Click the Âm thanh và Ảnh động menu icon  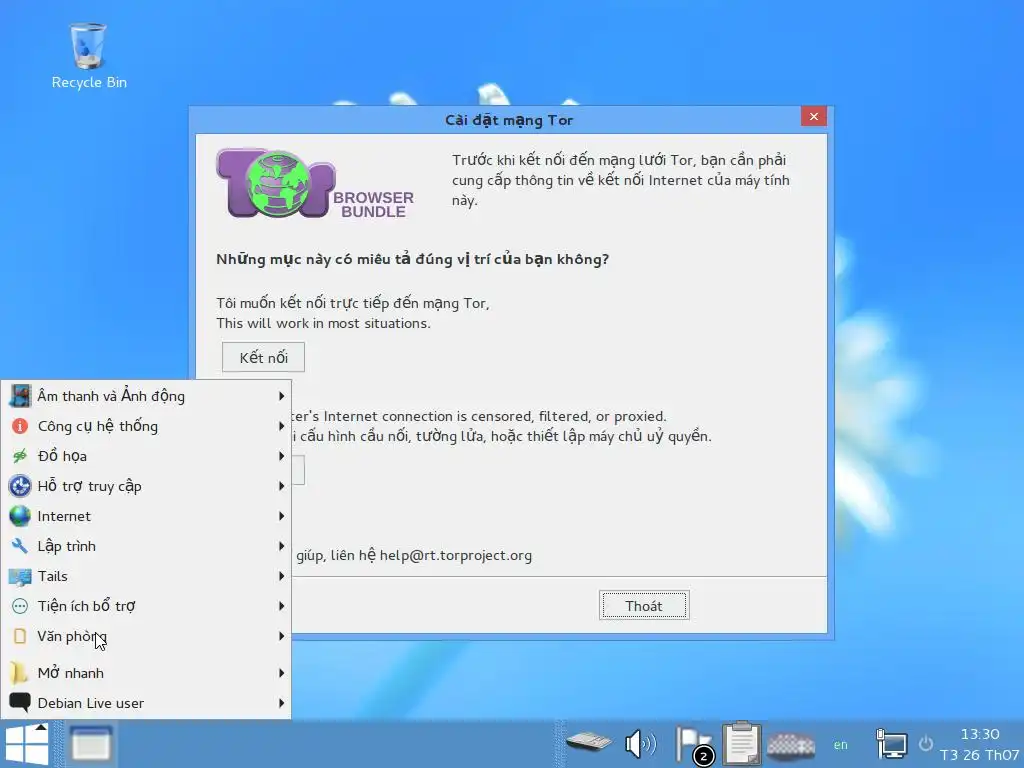20,396
